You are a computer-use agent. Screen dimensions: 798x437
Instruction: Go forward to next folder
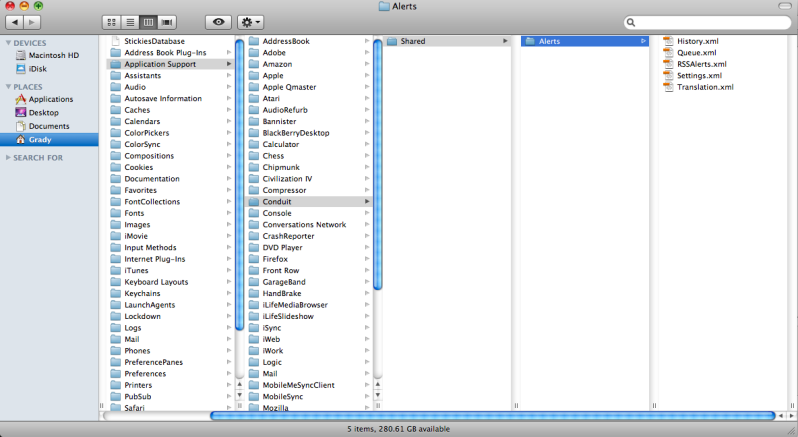[x=32, y=22]
